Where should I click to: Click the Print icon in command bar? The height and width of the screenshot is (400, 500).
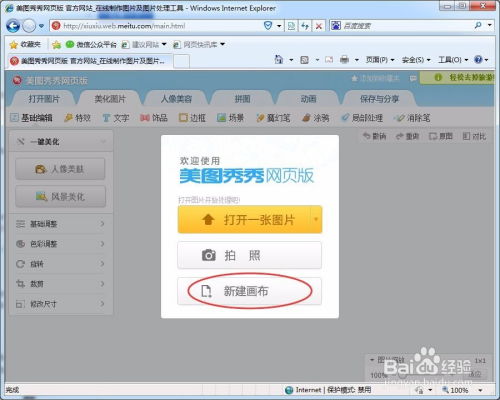pyautogui.click(x=344, y=60)
